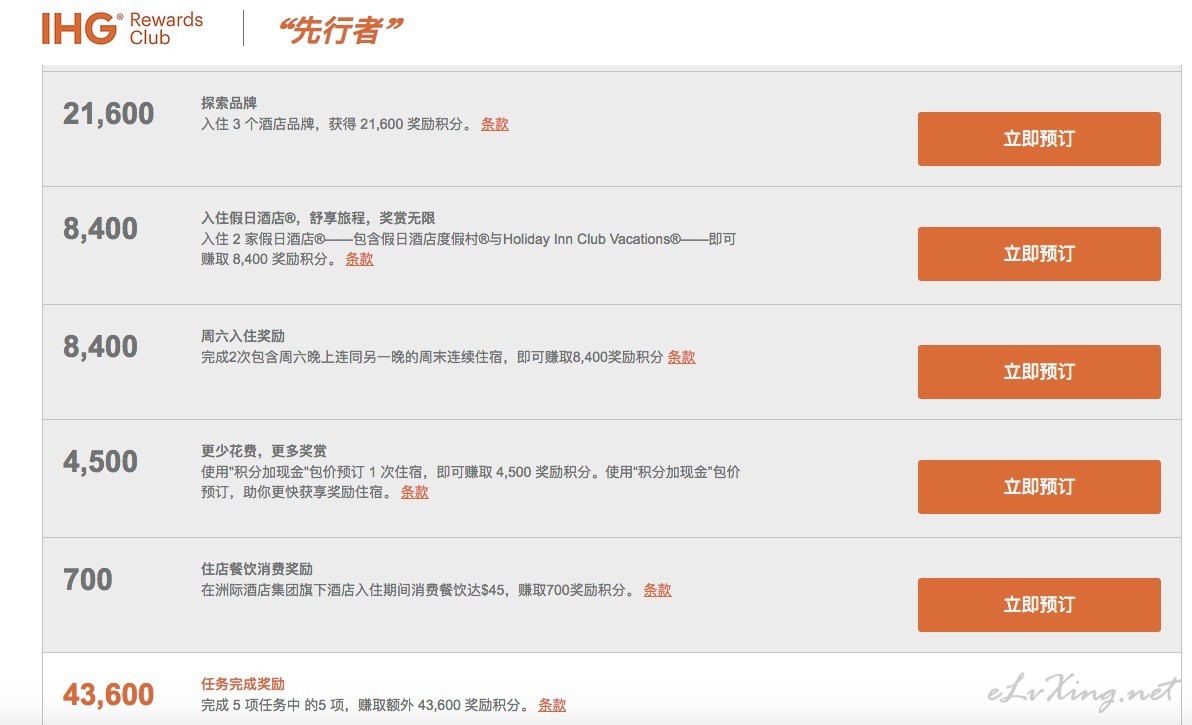Click the 入住假日酒店®，舒享旅程，奖赏无限 title
Image resolution: width=1192 pixels, height=725 pixels.
pyautogui.click(x=318, y=218)
